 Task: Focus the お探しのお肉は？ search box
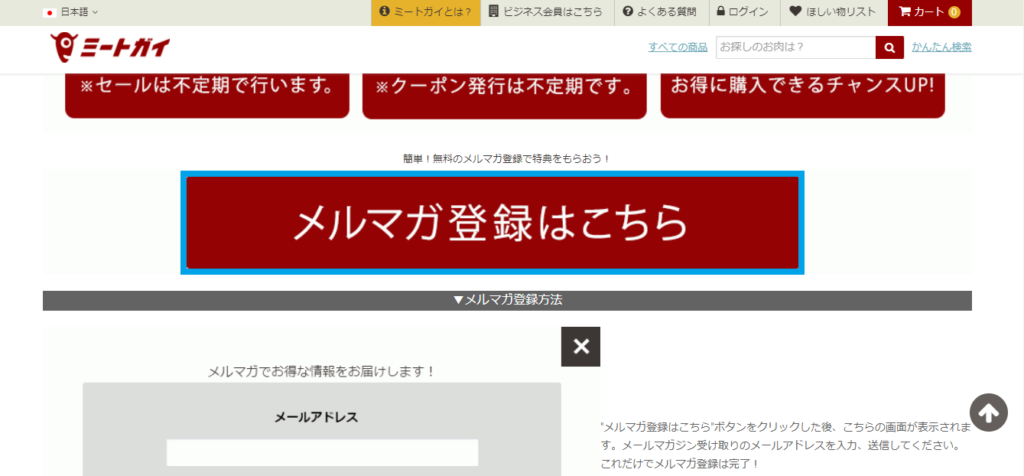[795, 48]
